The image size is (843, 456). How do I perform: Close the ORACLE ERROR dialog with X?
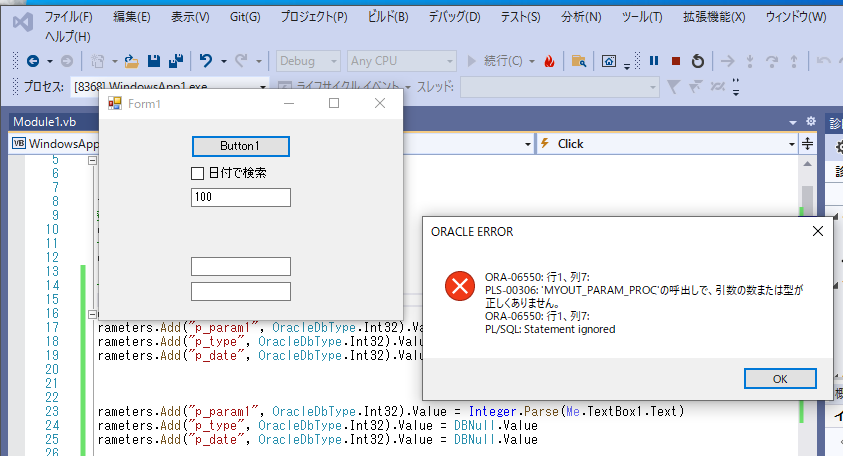tap(817, 231)
